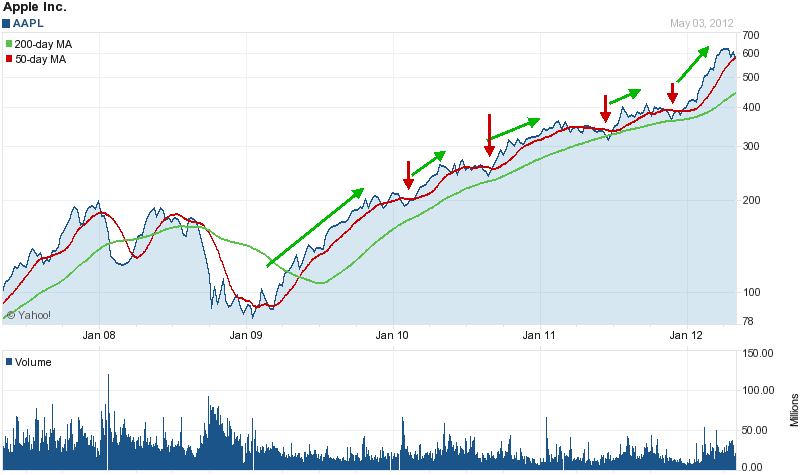
Task: Click the red 50-day MA legend swatch
Action: 9,59
